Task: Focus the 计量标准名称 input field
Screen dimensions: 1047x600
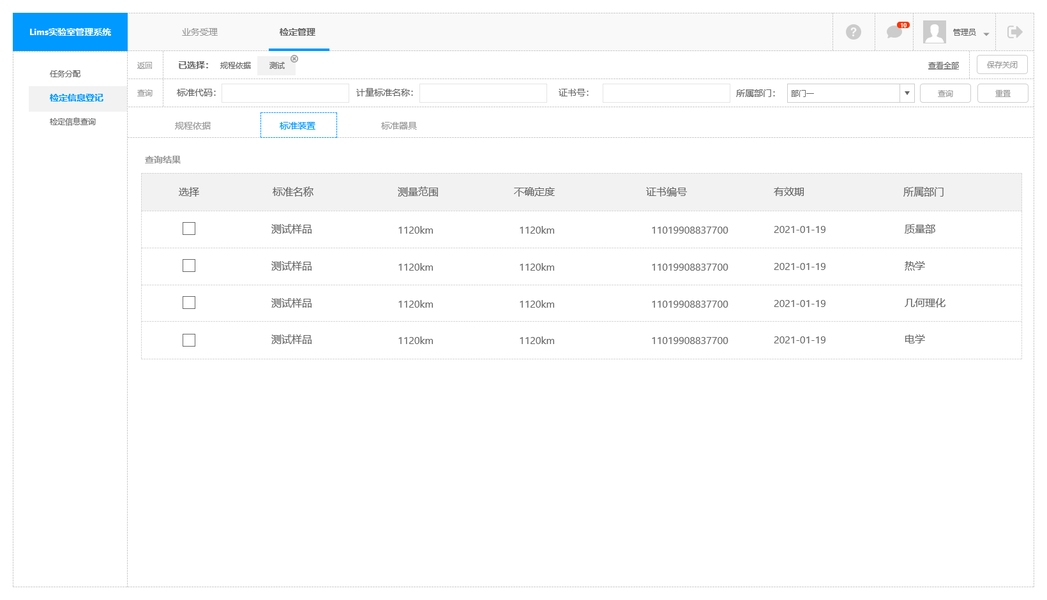Action: pos(483,93)
